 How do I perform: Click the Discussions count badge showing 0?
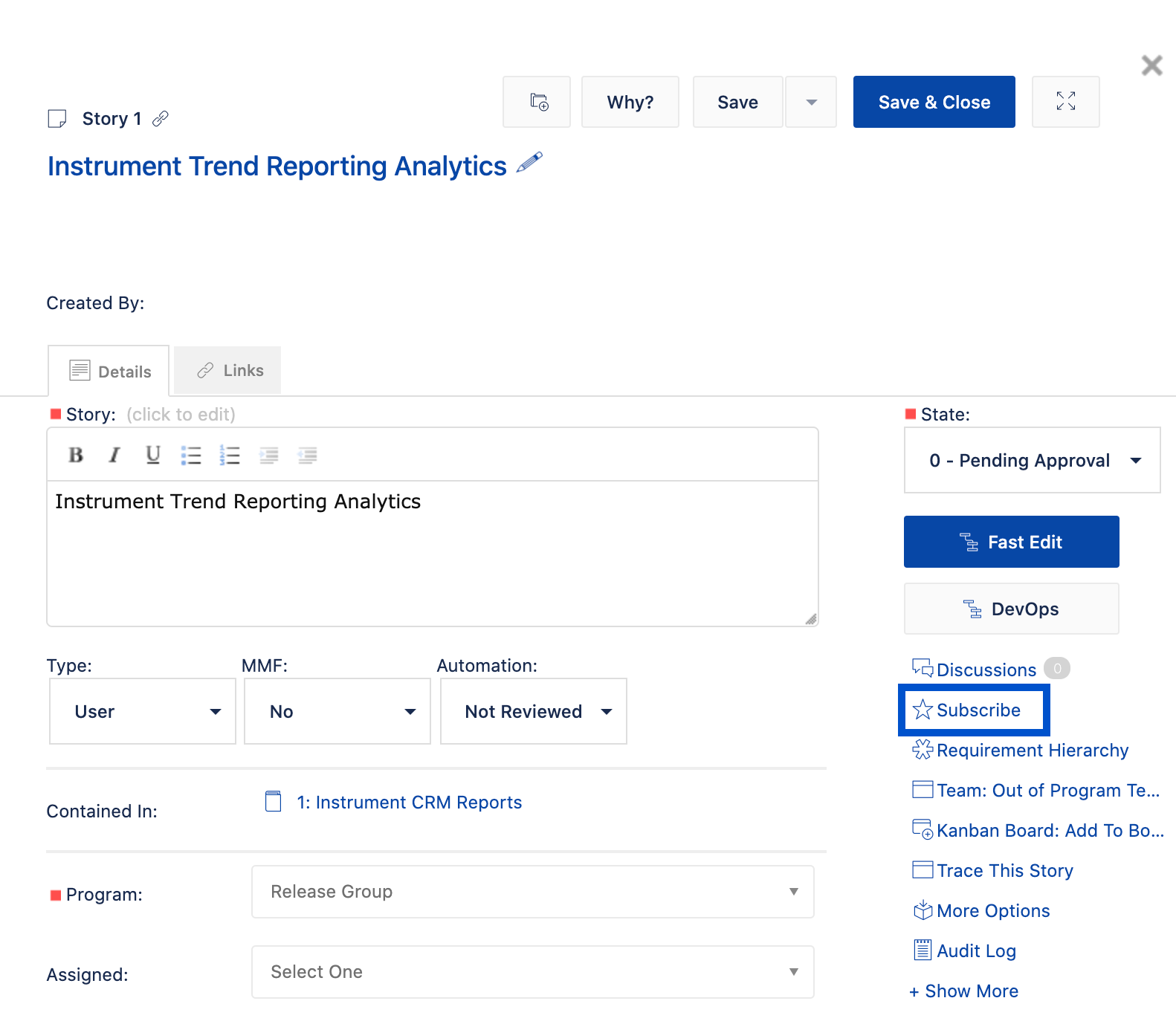1056,668
